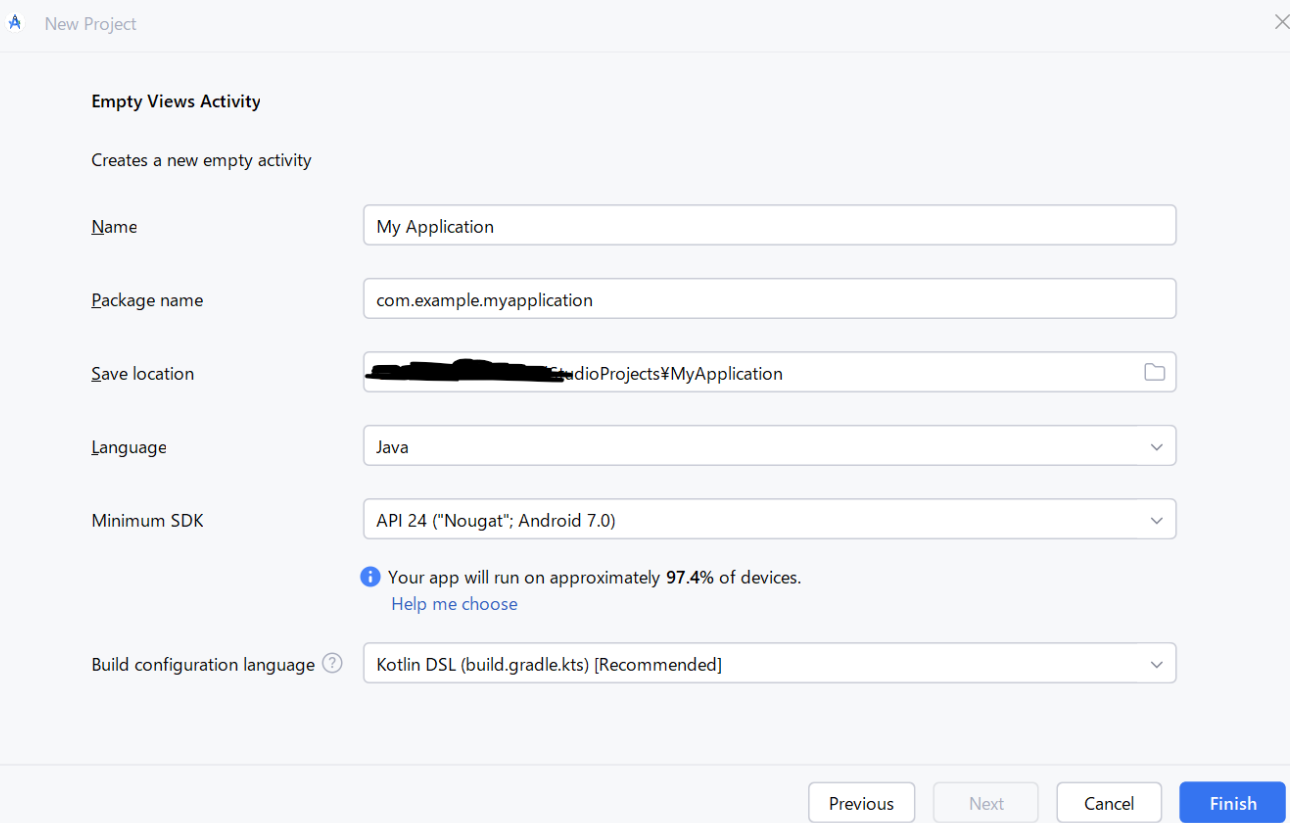
Task: Open the Language selection dropdown
Action: coord(770,446)
